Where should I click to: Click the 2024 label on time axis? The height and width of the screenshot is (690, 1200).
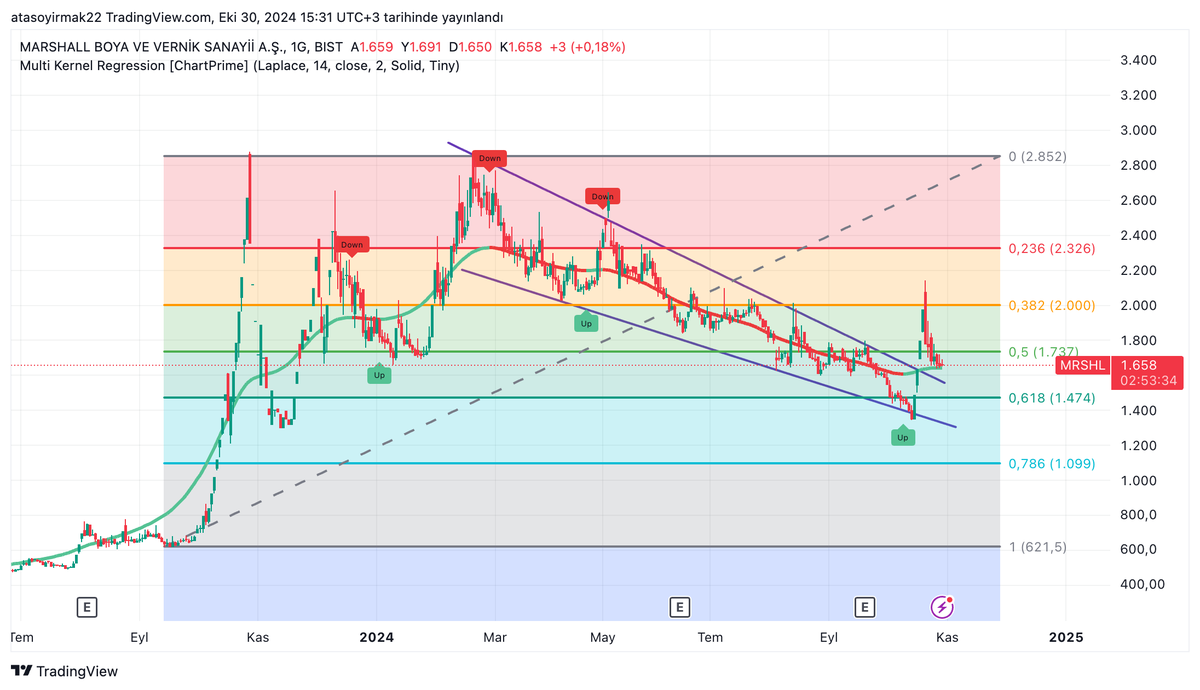[x=377, y=637]
